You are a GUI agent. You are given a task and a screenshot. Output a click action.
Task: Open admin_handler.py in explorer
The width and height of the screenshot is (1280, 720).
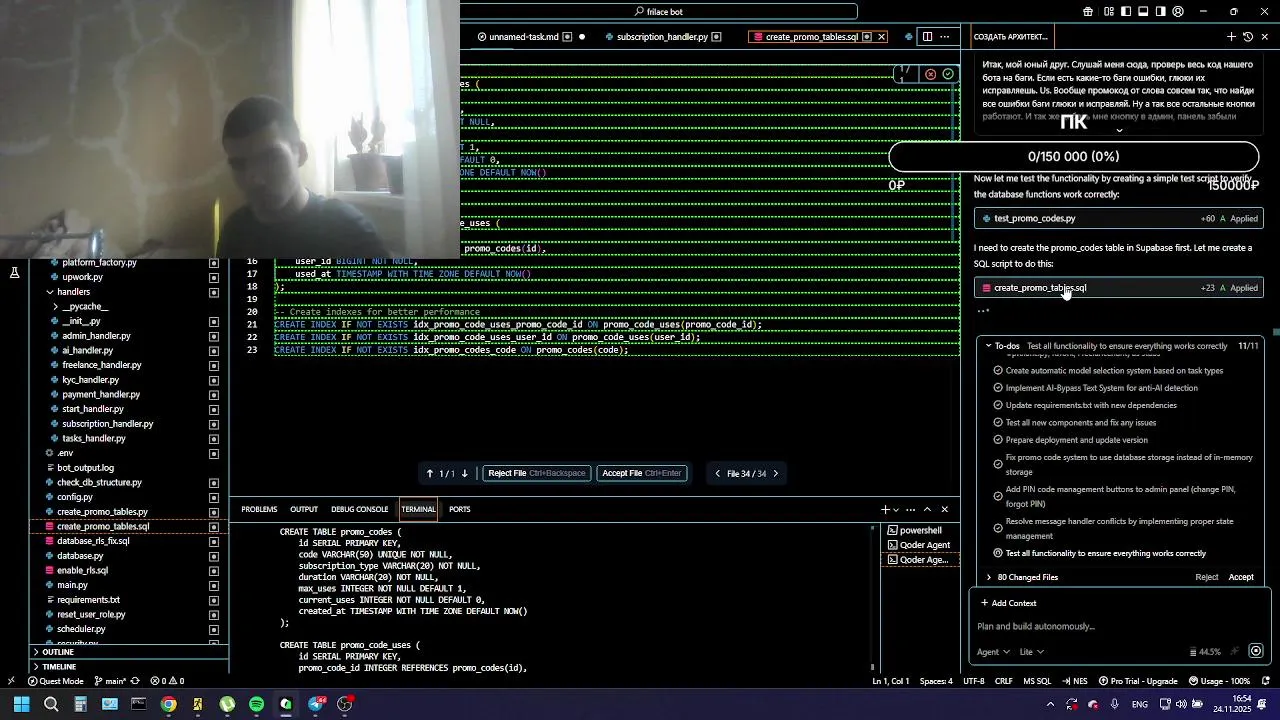(96, 336)
